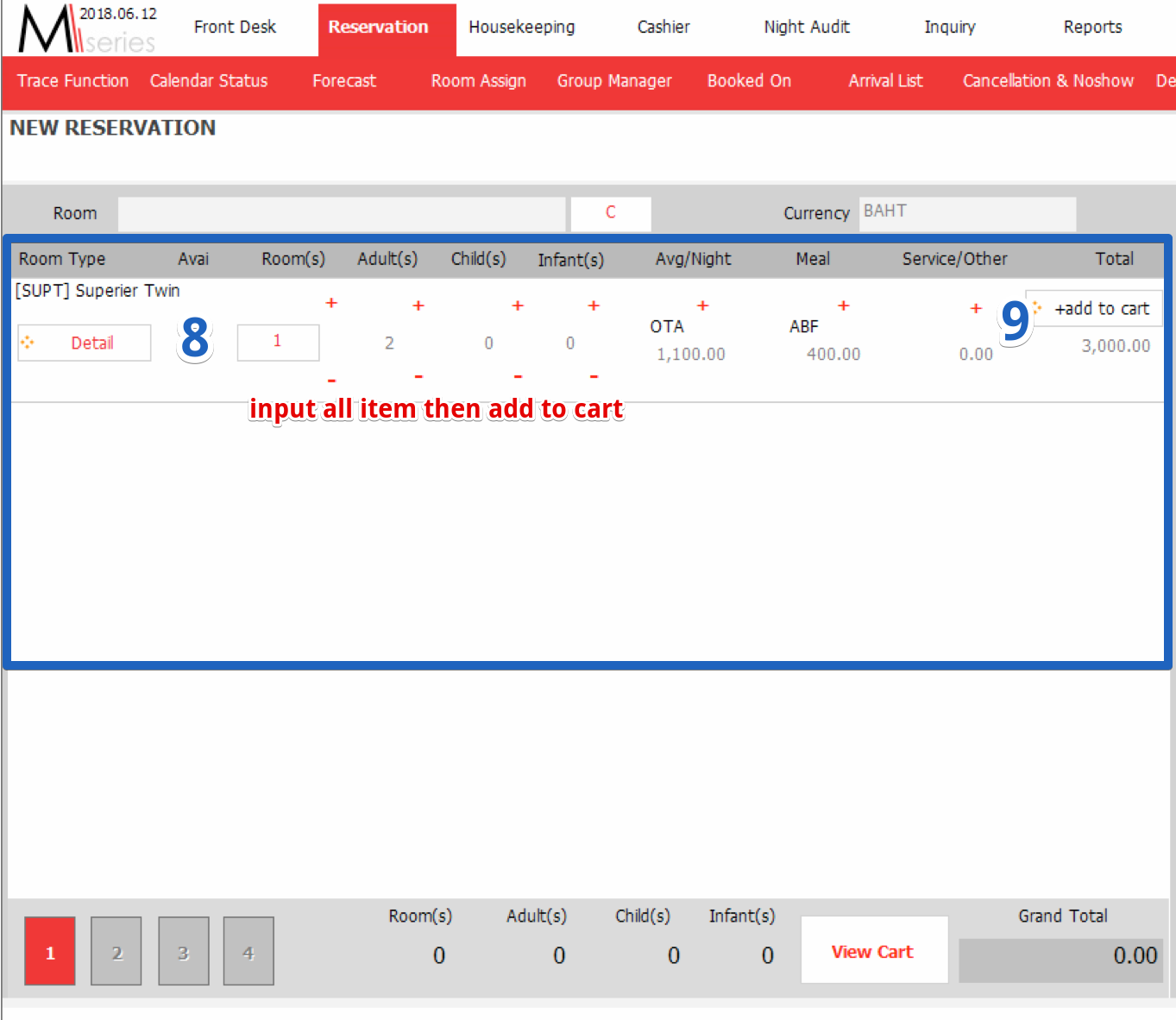1176x1020 pixels.
Task: Open Group Manager
Action: click(614, 80)
